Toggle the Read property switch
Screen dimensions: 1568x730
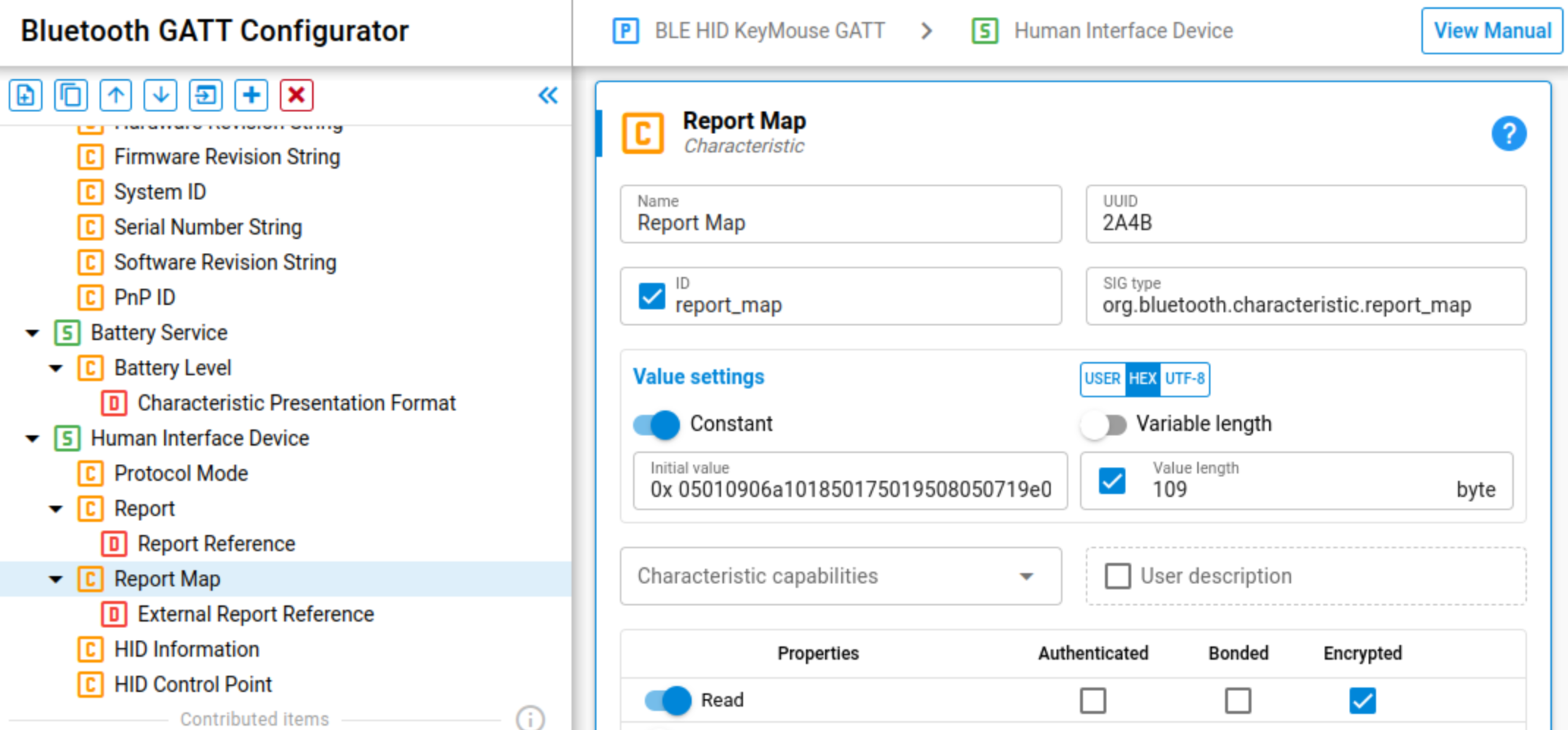667,701
